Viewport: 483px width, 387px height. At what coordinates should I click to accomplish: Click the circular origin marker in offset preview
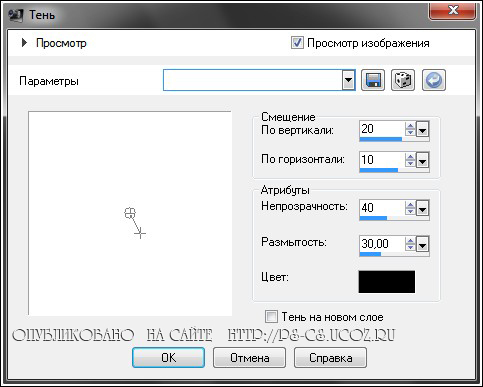click(x=130, y=213)
